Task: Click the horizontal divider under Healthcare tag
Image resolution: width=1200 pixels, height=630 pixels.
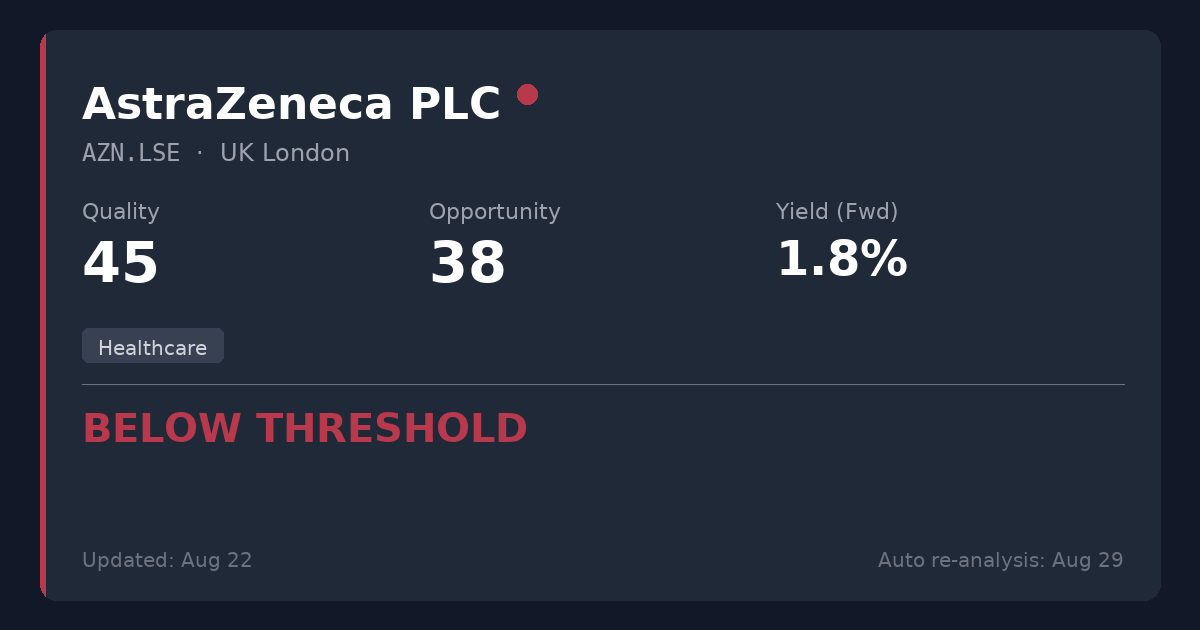Action: pos(603,384)
